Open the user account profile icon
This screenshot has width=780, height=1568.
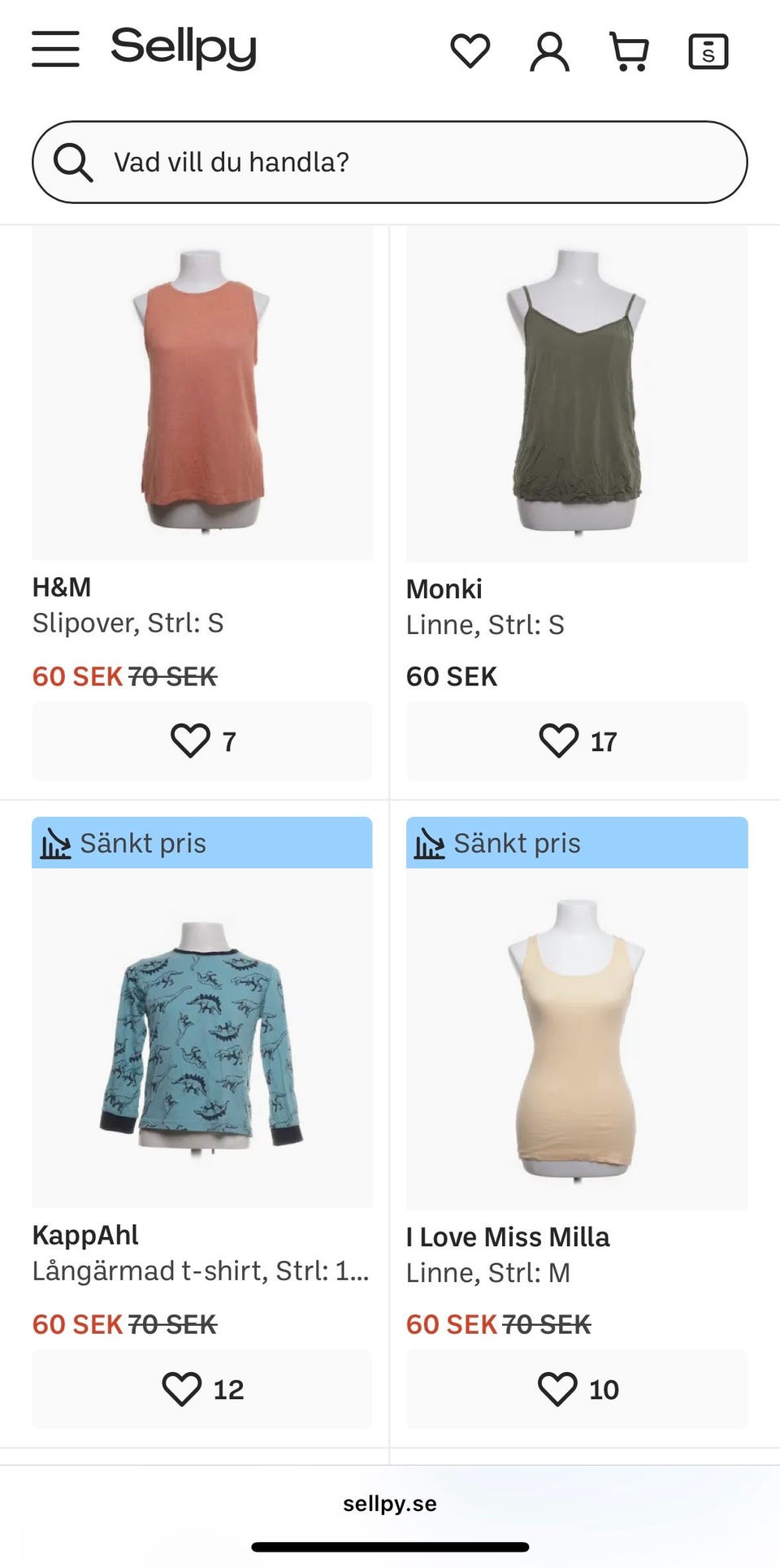click(549, 52)
